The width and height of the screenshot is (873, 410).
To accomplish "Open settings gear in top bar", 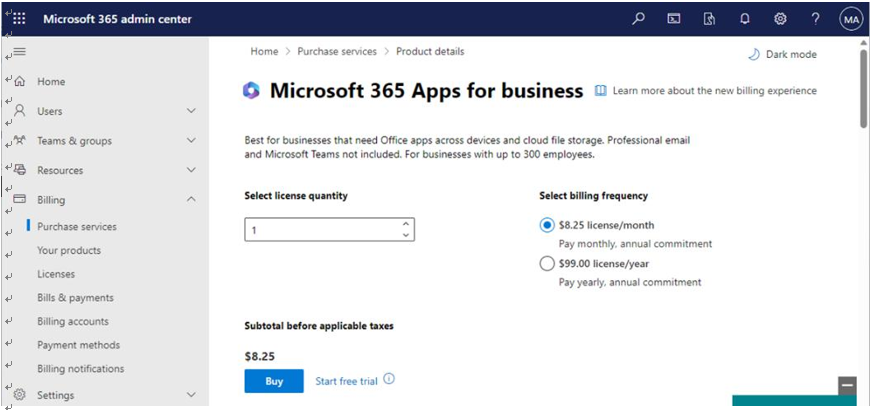I will tap(780, 19).
